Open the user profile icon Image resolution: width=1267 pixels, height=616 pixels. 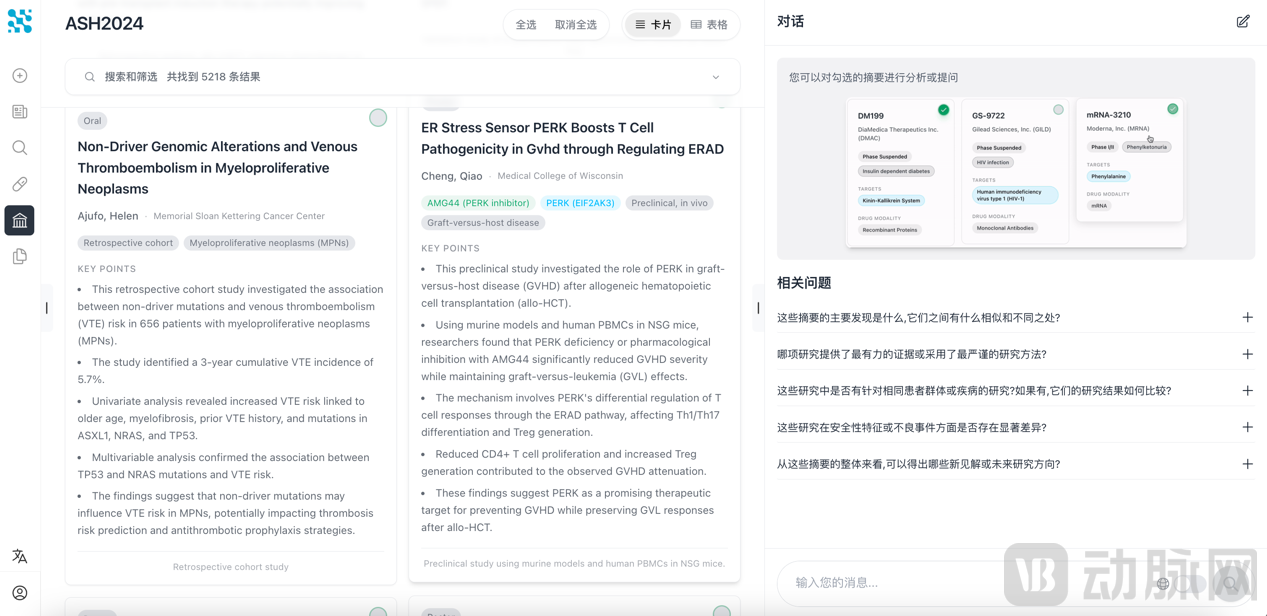20,593
